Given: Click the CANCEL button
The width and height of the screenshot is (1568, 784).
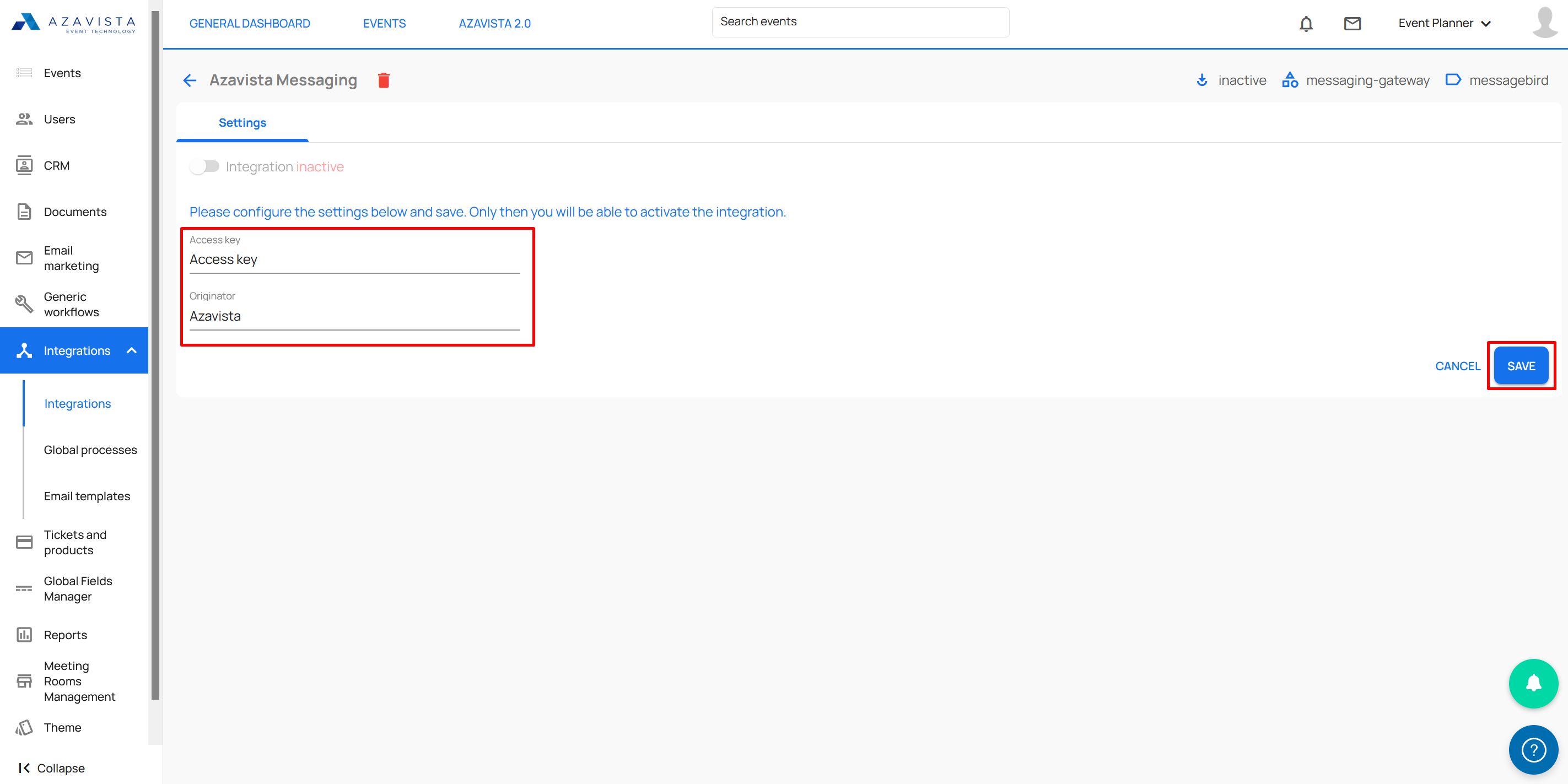Looking at the screenshot, I should 1458,366.
